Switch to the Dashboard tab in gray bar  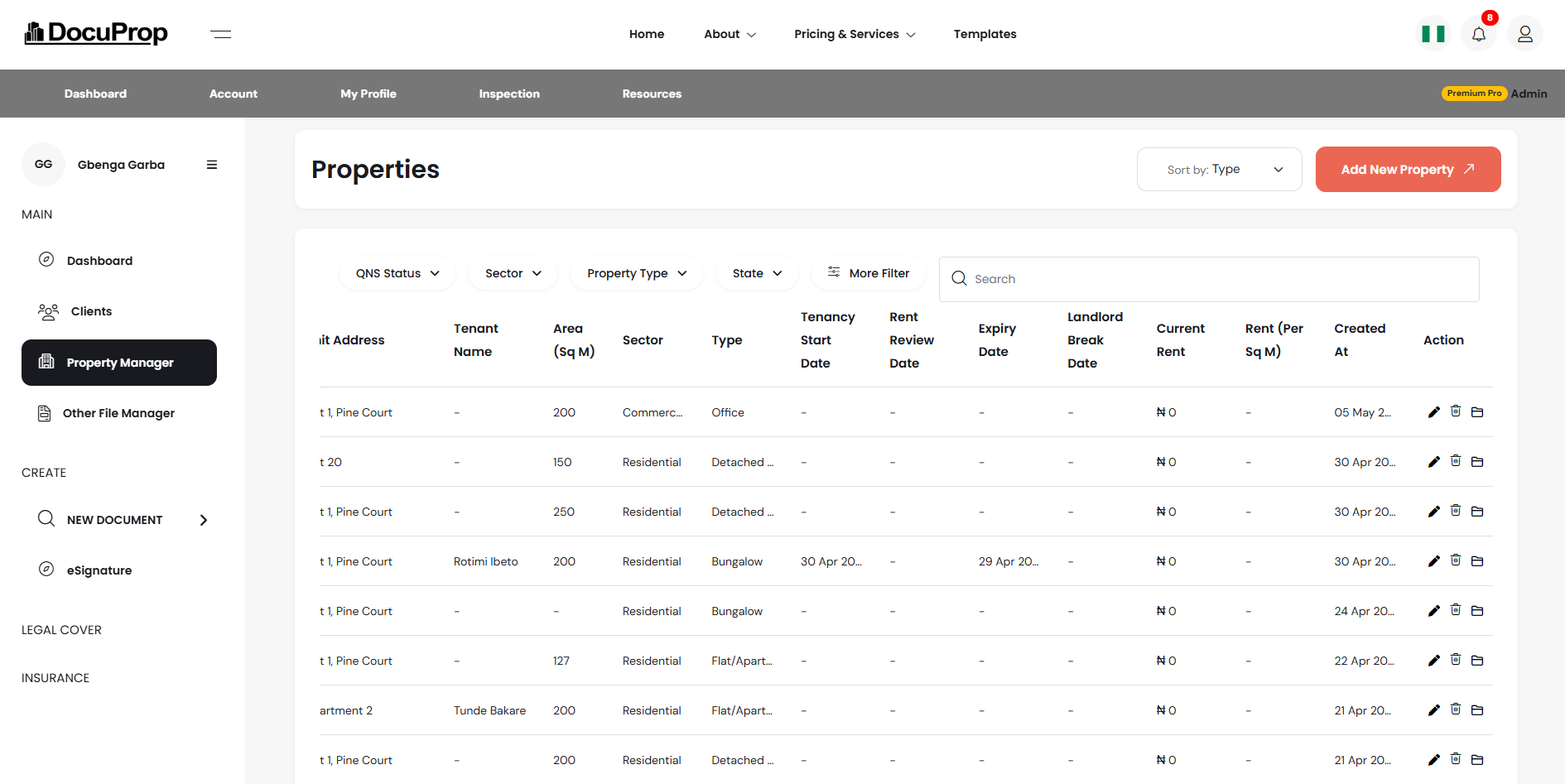[95, 94]
